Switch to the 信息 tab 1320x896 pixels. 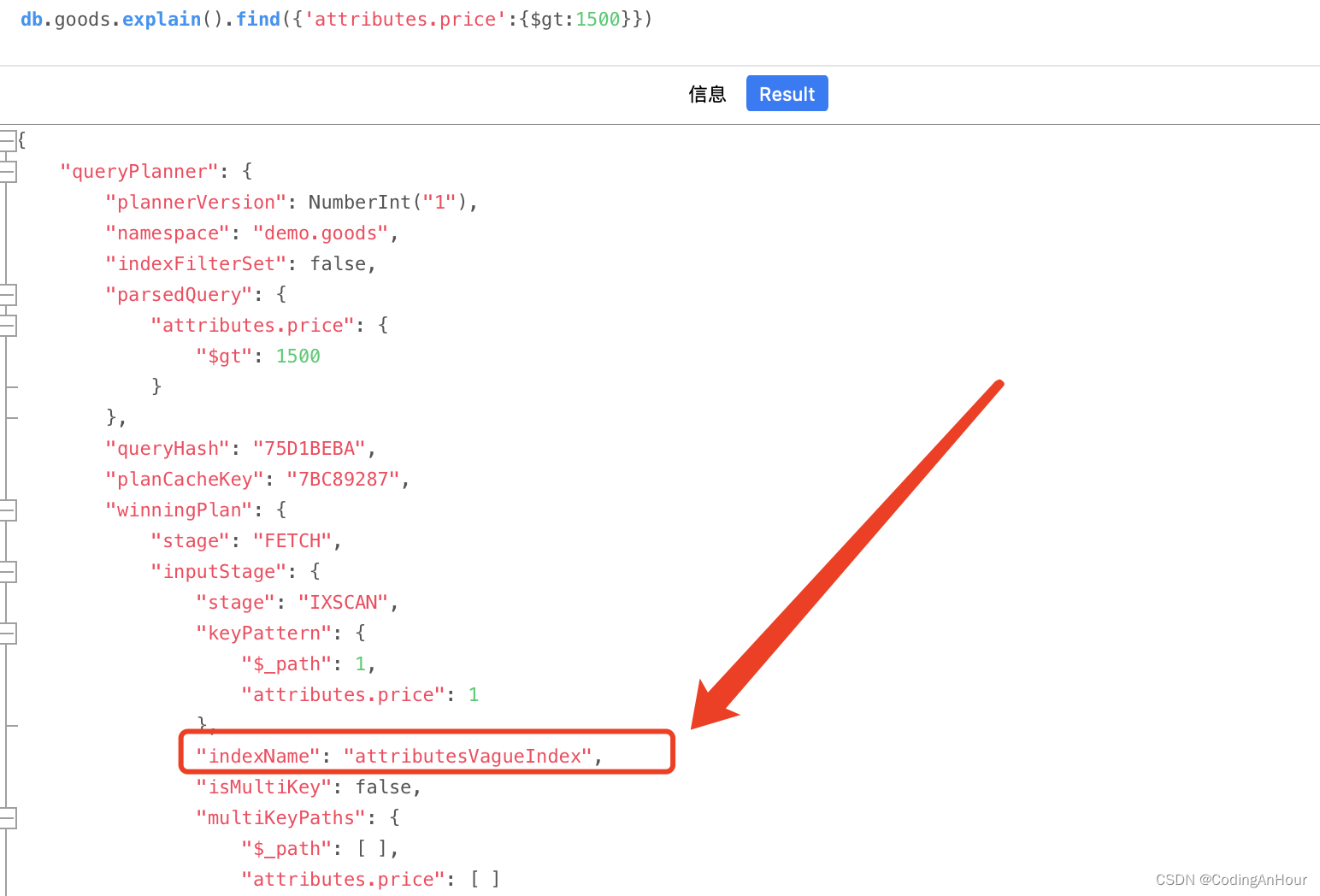click(707, 94)
